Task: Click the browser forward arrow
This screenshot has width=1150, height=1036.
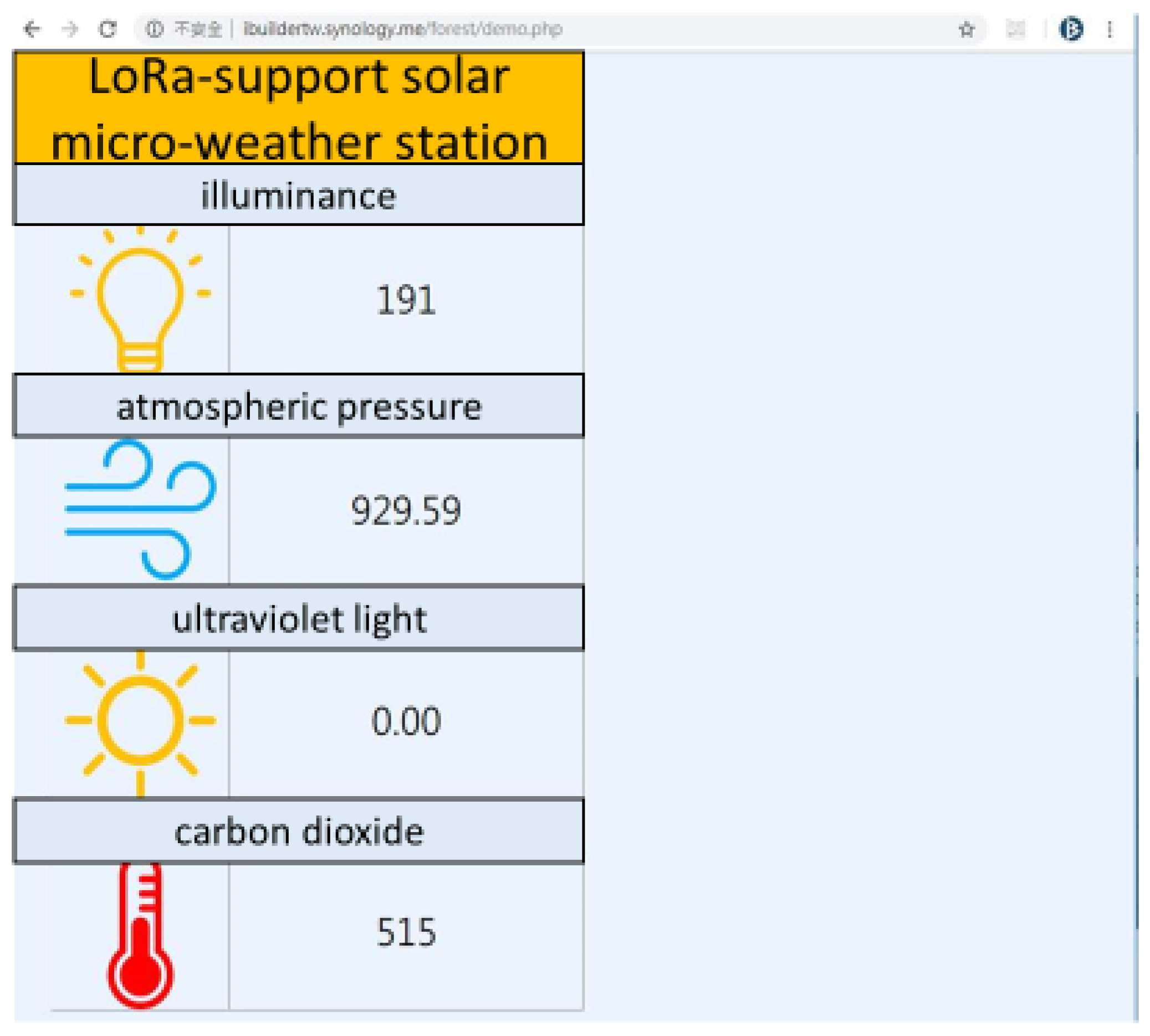Action: (x=69, y=28)
